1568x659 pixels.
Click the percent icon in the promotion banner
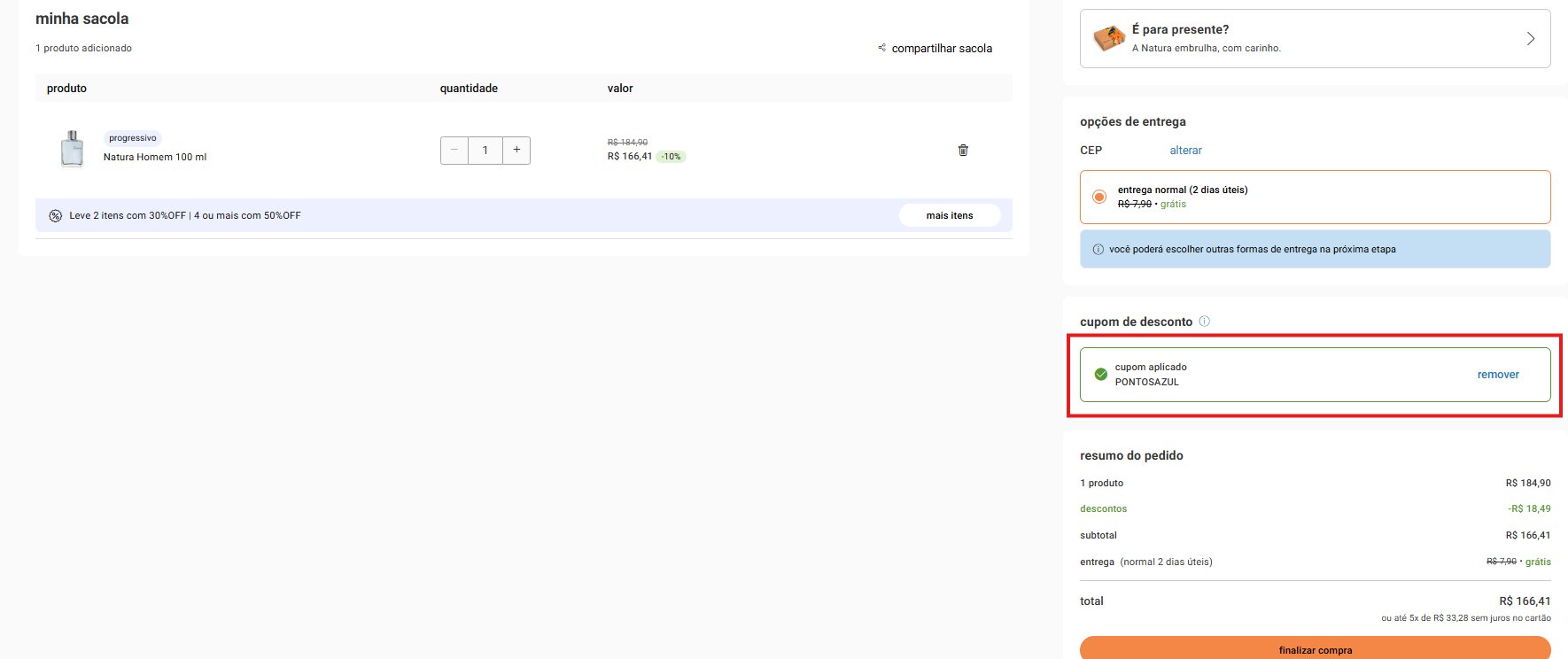55,215
